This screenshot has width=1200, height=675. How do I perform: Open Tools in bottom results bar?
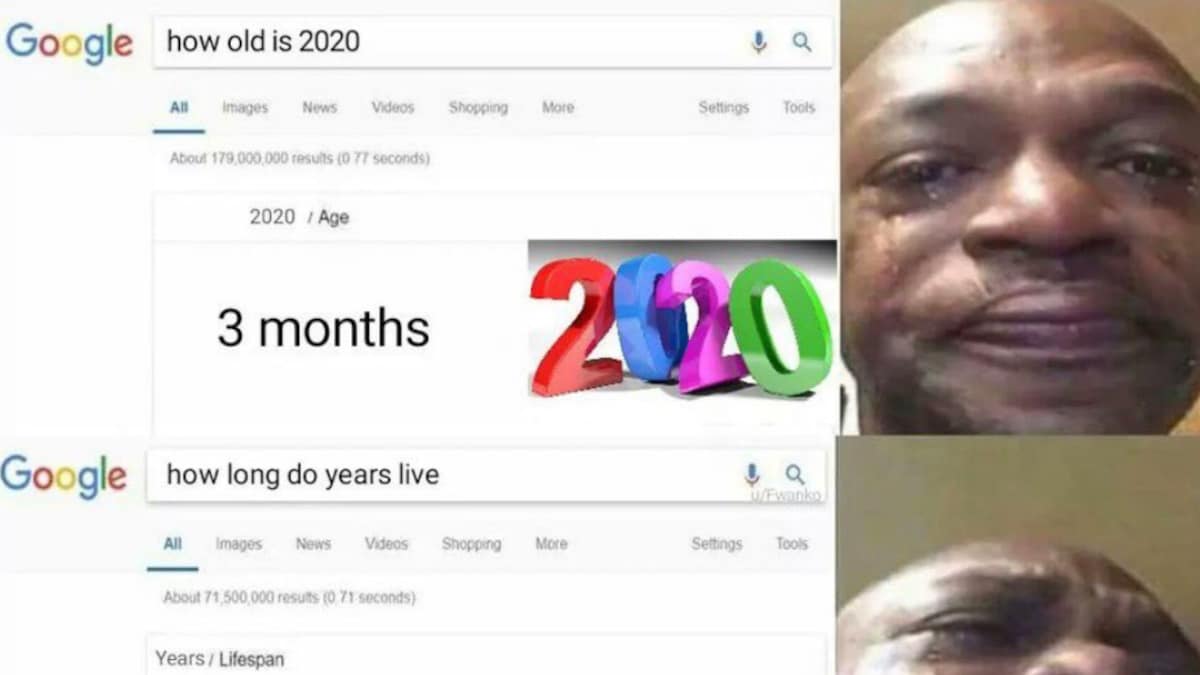(792, 544)
